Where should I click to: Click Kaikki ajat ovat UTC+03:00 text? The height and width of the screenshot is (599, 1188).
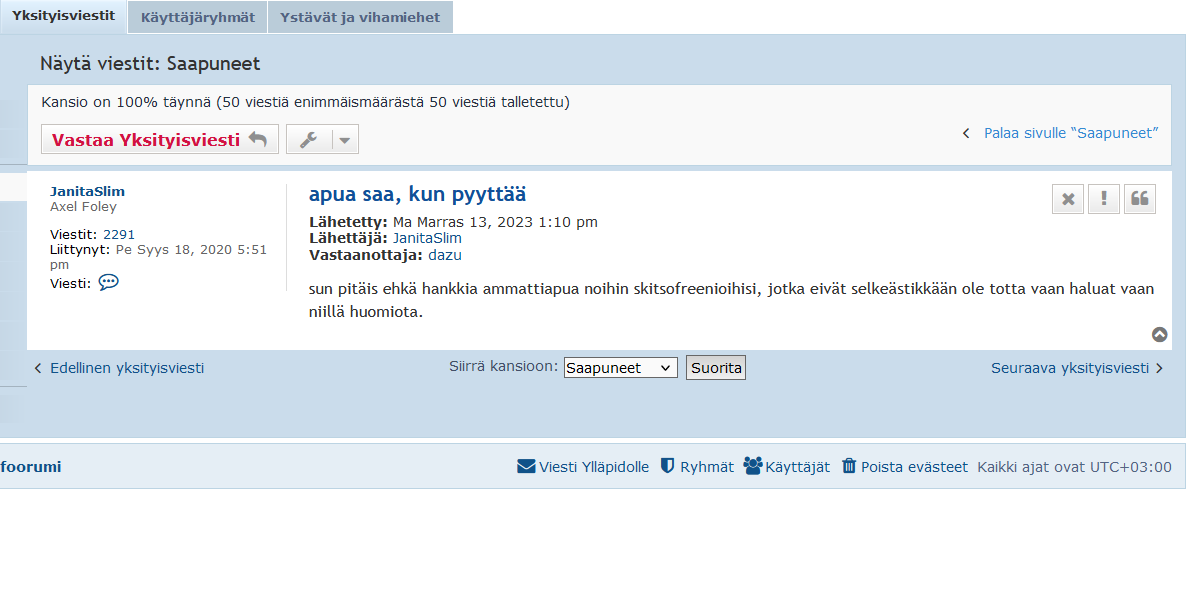pyautogui.click(x=1074, y=467)
